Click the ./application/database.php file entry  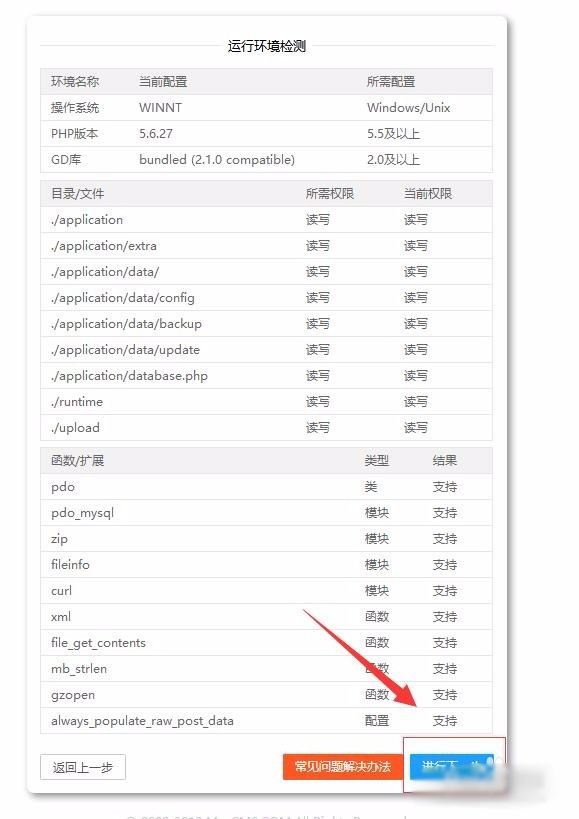coord(129,376)
